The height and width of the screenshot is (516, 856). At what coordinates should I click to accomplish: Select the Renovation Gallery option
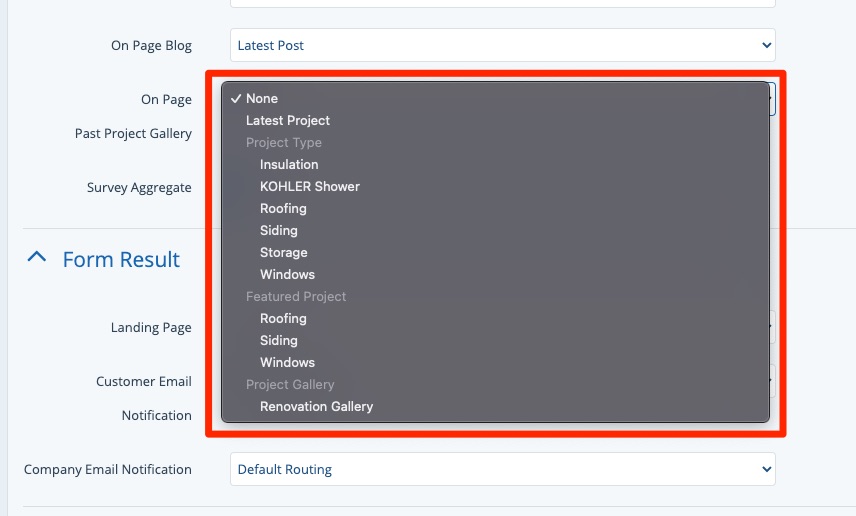[316, 406]
